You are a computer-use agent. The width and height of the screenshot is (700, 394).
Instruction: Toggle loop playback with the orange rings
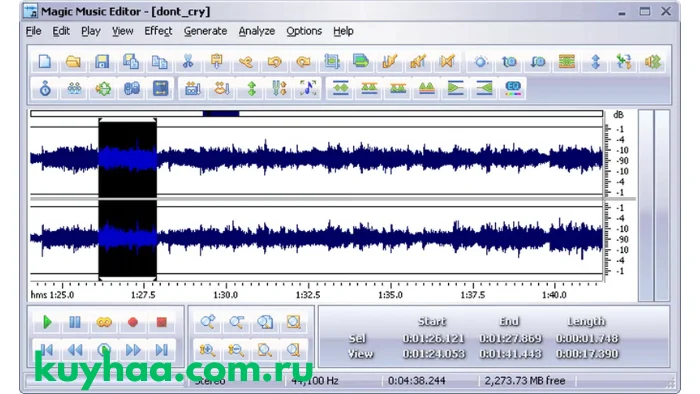pyautogui.click(x=104, y=322)
